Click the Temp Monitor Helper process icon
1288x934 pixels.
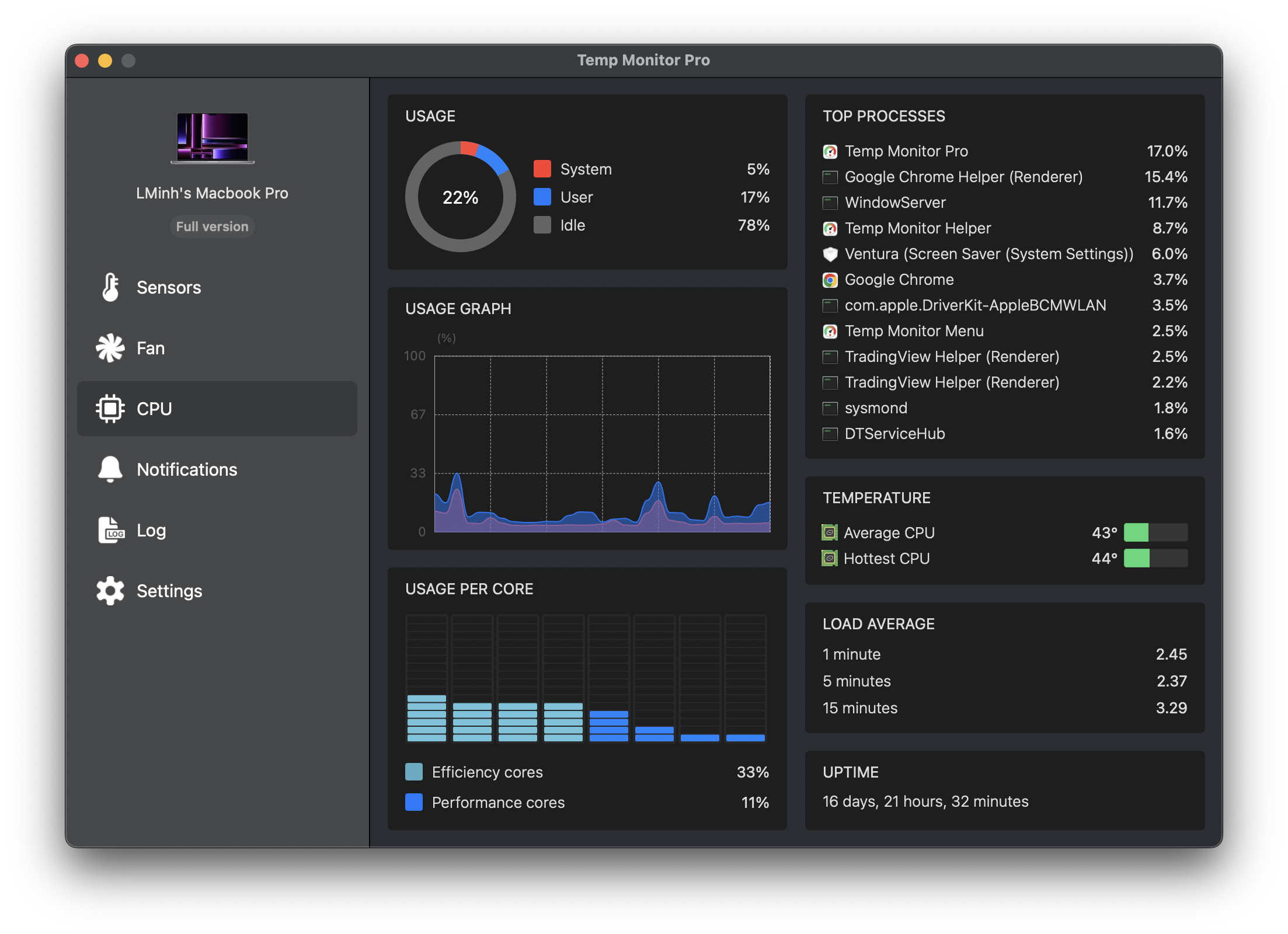(830, 228)
